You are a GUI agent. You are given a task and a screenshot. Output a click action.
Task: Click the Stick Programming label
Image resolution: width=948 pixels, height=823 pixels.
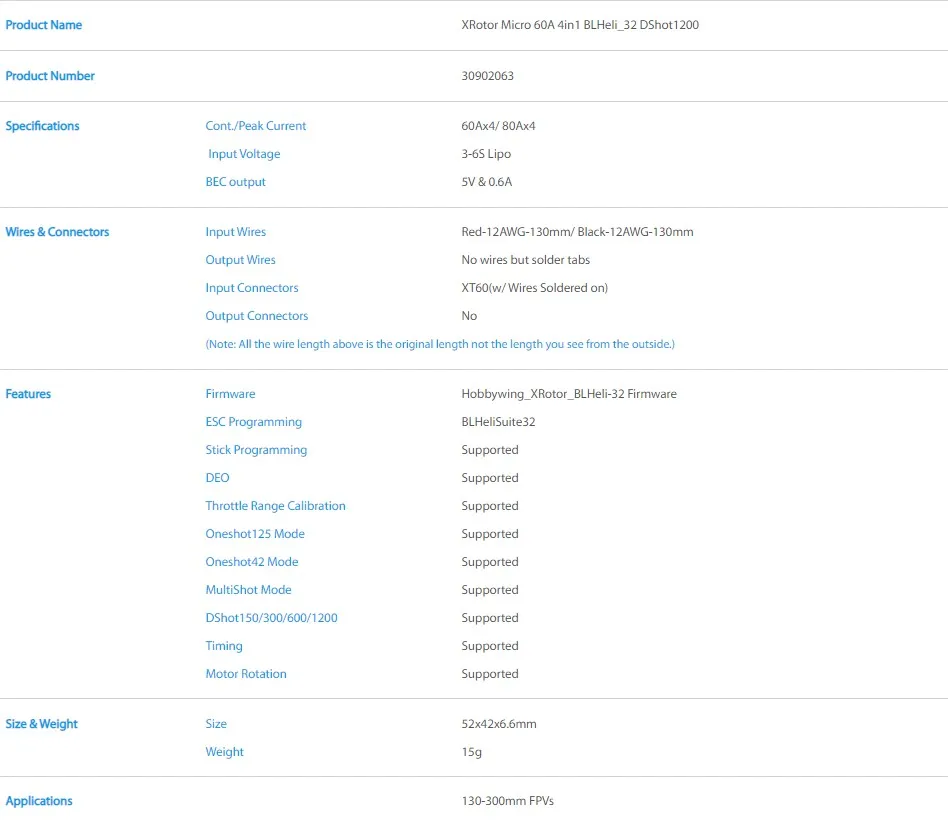pos(256,450)
